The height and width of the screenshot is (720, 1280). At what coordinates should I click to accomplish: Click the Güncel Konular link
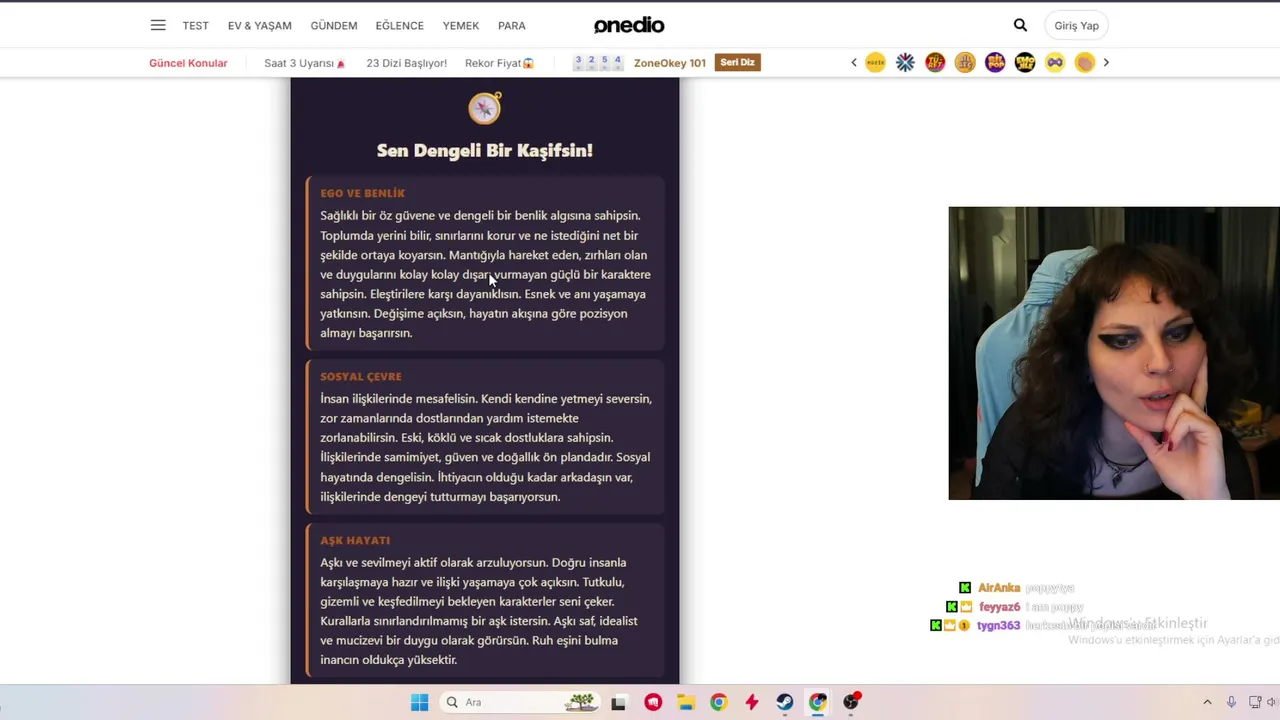point(188,63)
